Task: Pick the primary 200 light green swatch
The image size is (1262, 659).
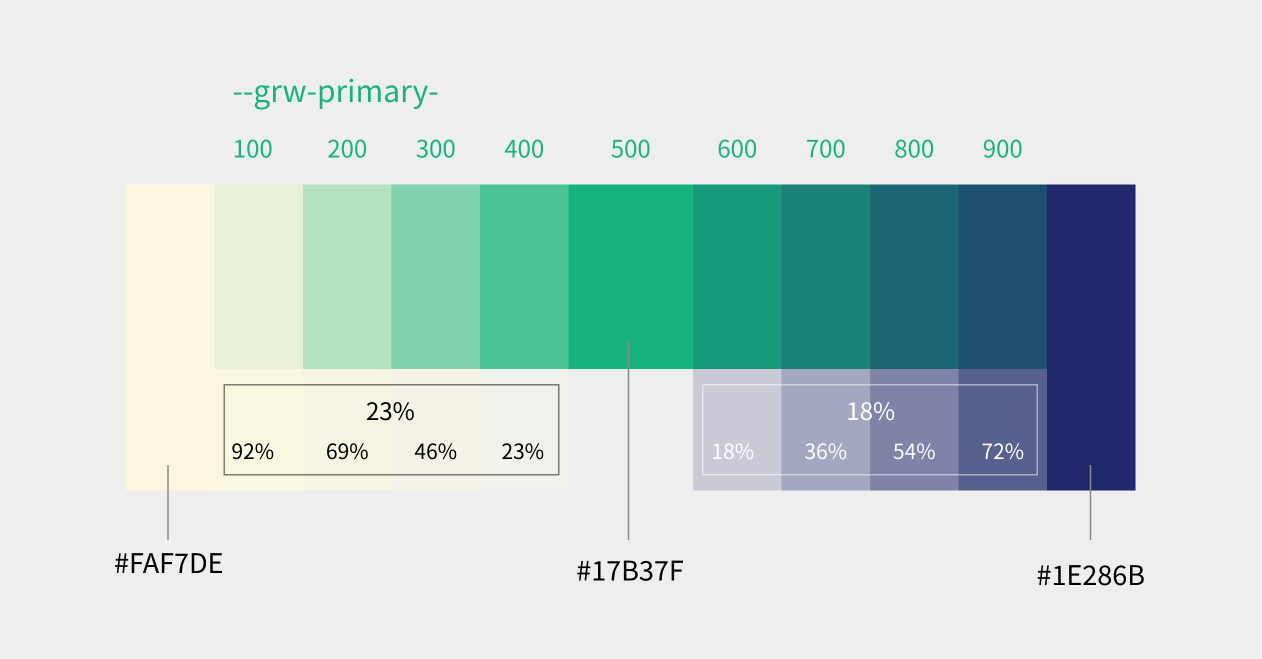Action: coord(347,276)
